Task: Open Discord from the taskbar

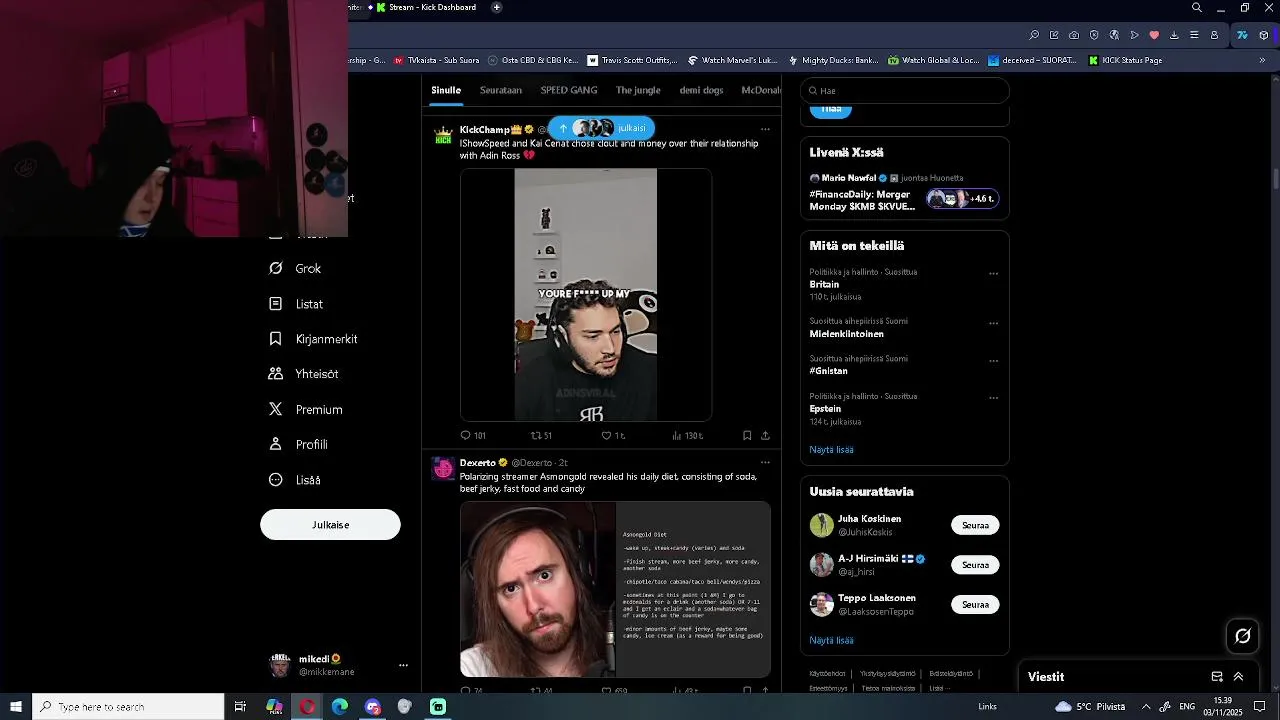Action: 373,707
